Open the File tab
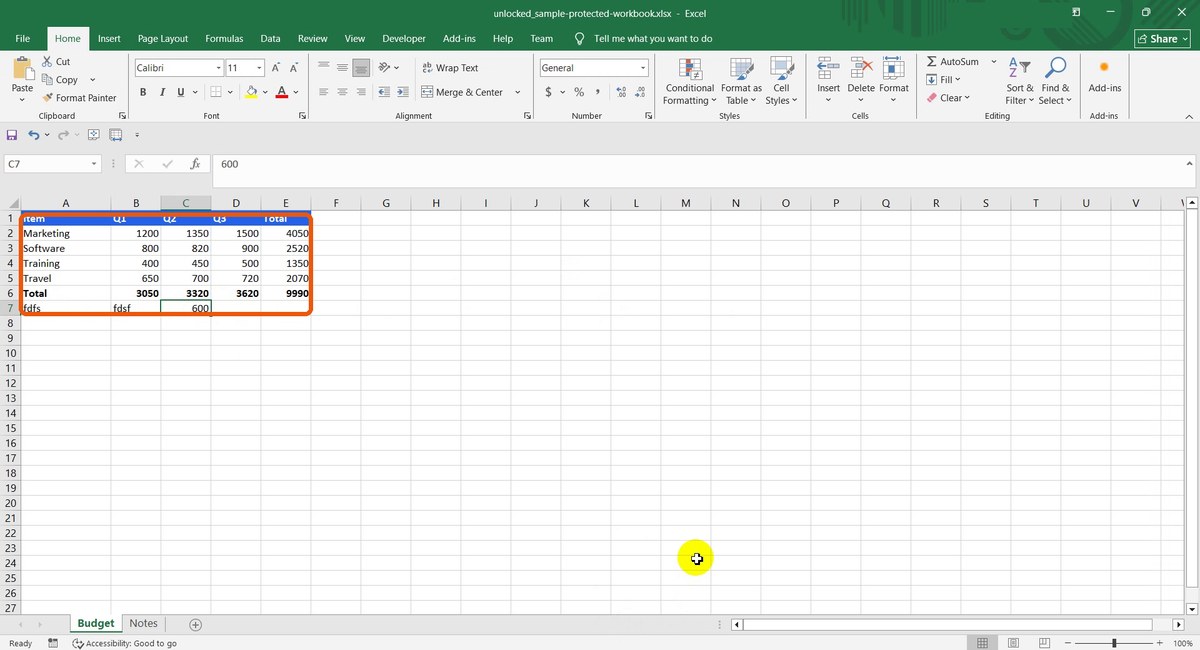 click(x=23, y=39)
